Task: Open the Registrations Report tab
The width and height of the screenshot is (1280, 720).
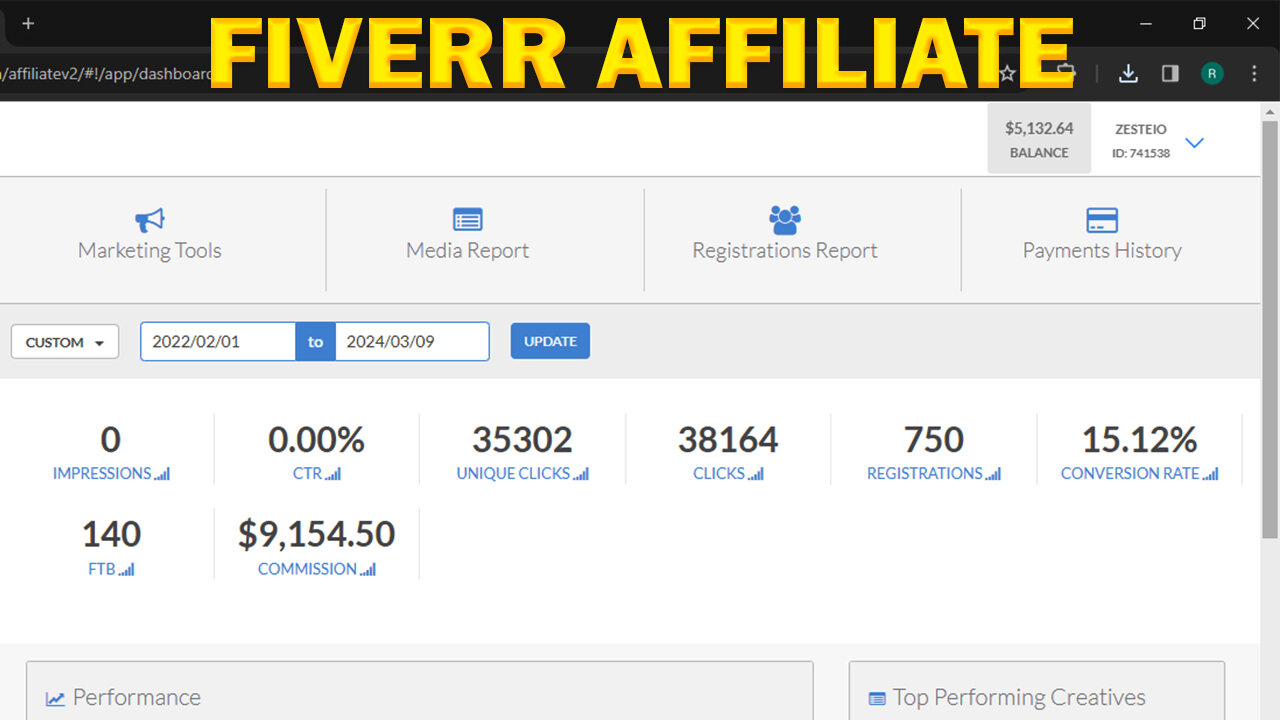Action: pyautogui.click(x=785, y=238)
